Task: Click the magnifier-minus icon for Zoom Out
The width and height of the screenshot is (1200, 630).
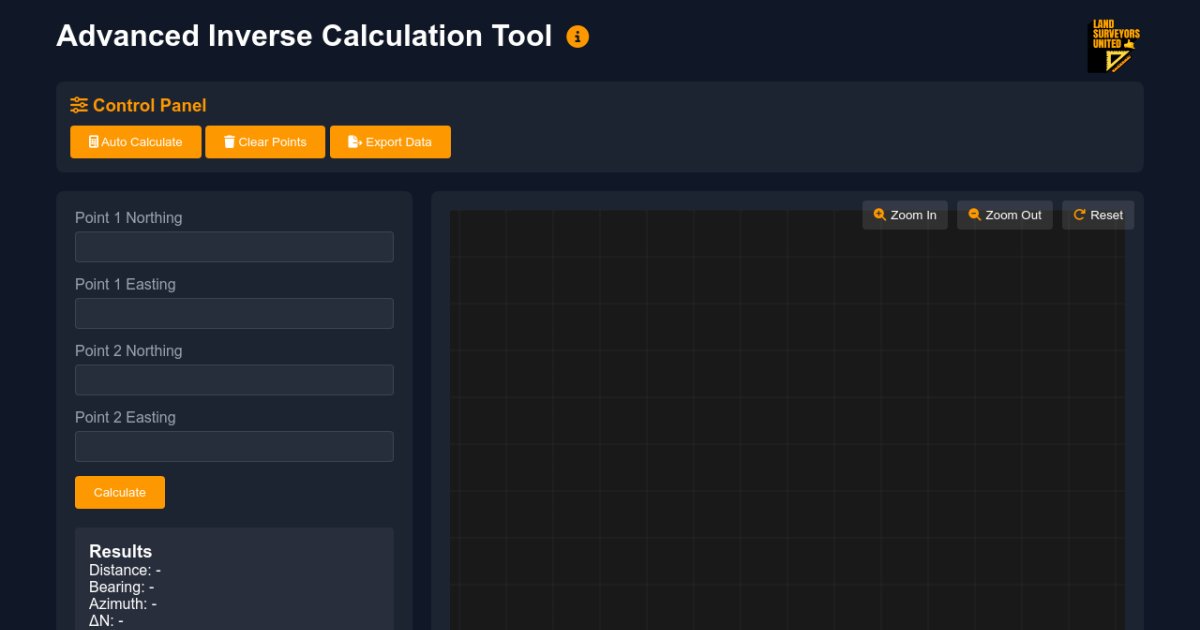Action: [974, 215]
